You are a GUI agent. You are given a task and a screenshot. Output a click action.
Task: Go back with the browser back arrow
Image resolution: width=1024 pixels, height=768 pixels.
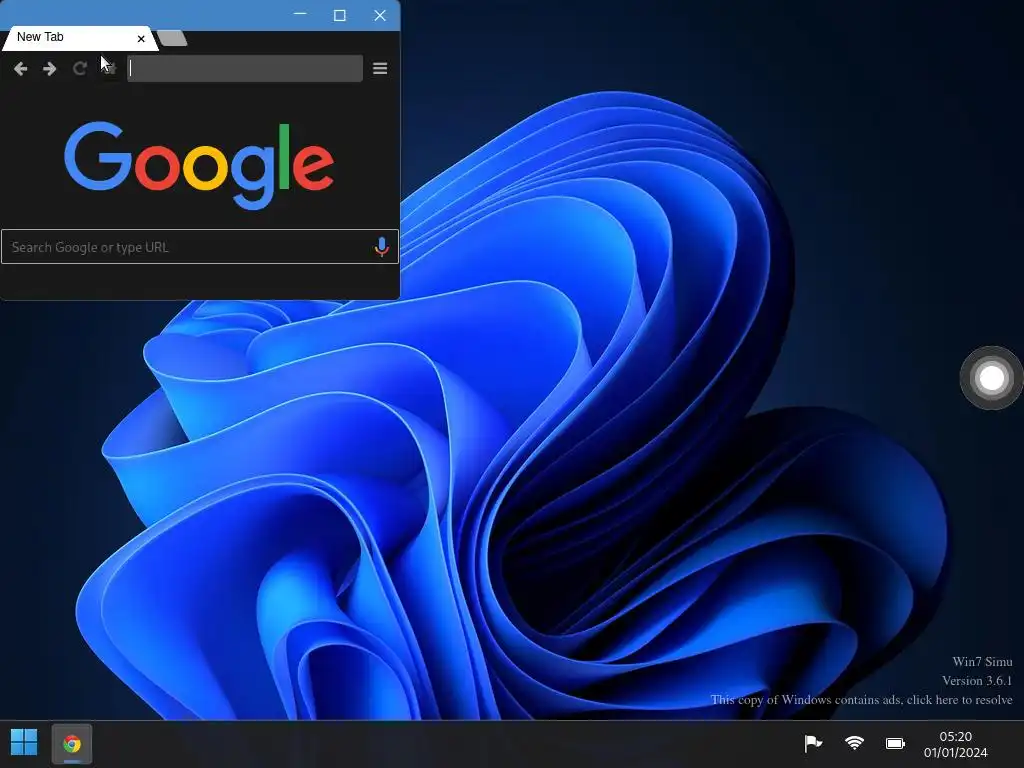(20, 69)
